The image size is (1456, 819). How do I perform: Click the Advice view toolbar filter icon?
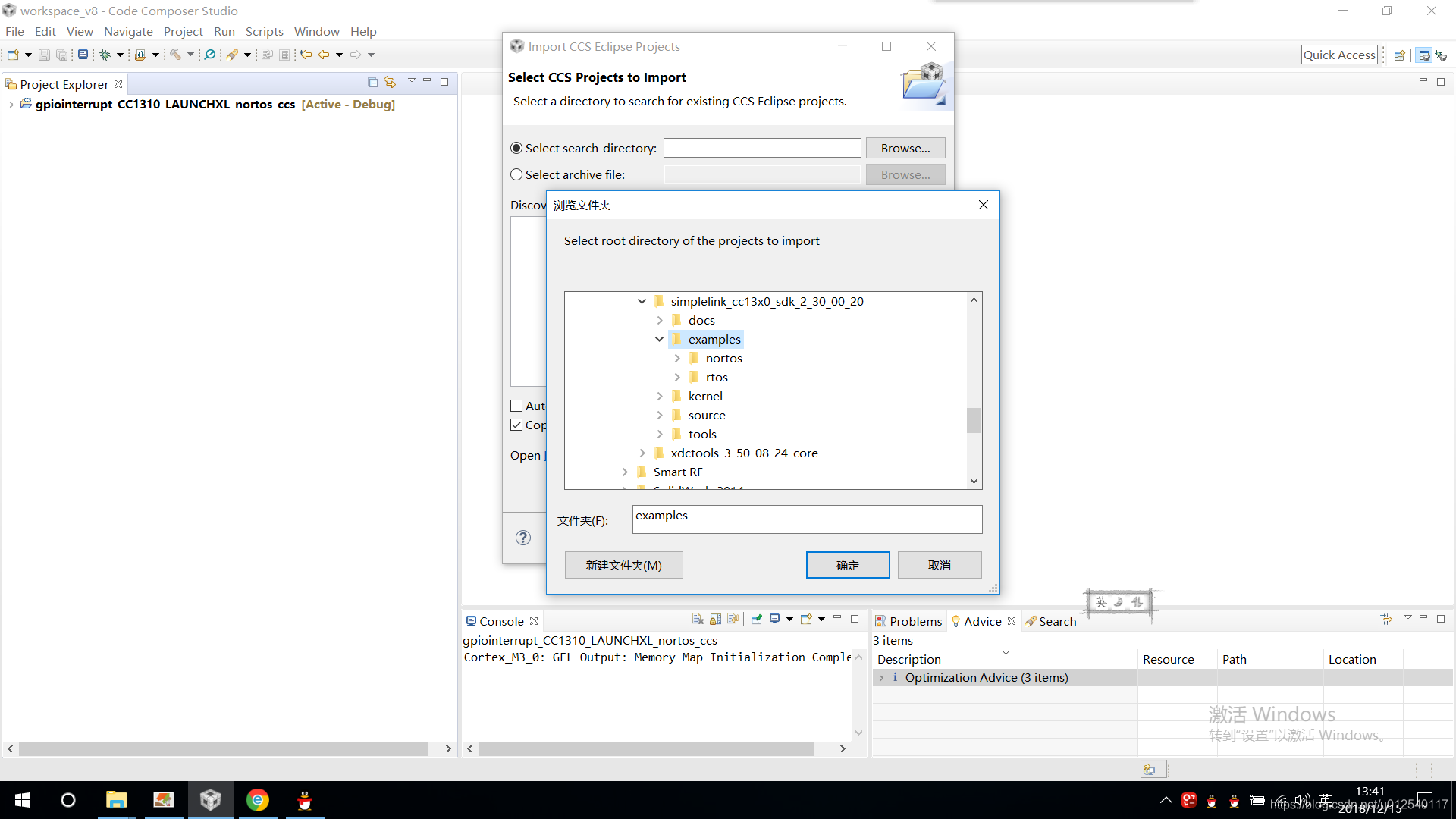[x=1386, y=620]
